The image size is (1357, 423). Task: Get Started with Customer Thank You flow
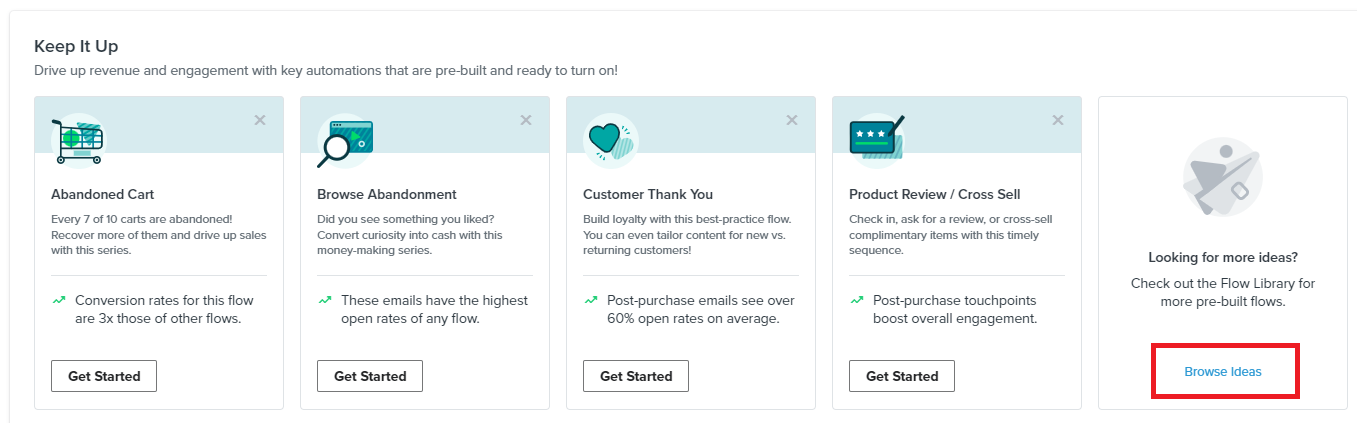[x=636, y=376]
